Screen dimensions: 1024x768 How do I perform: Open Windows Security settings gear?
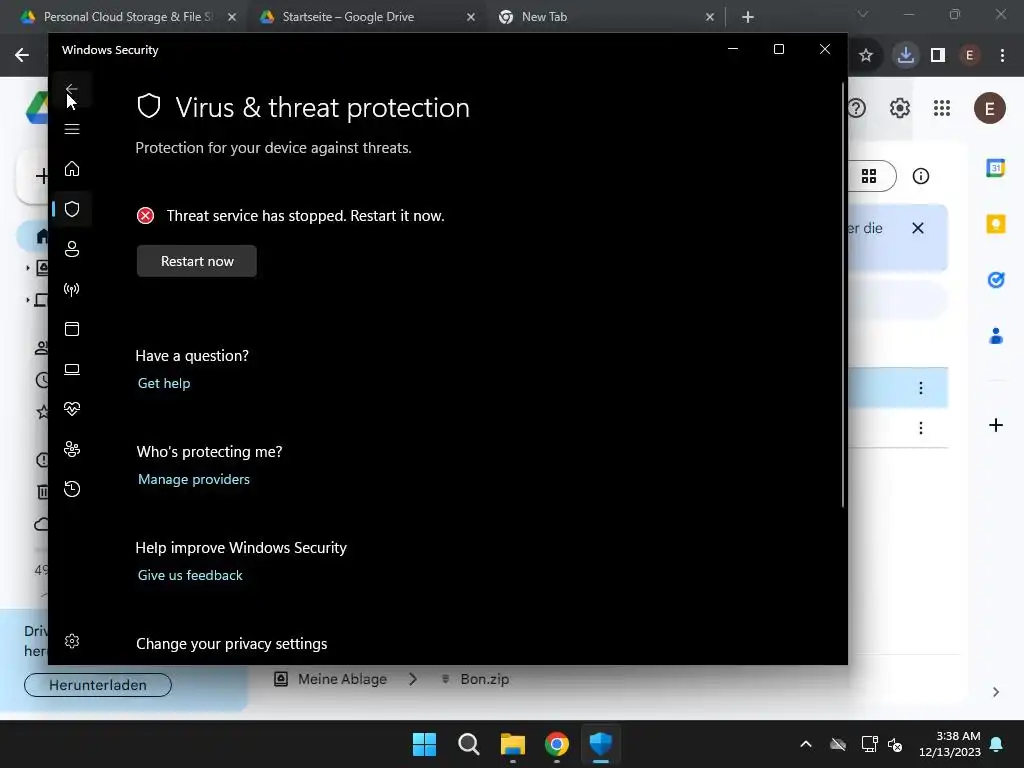pyautogui.click(x=72, y=641)
